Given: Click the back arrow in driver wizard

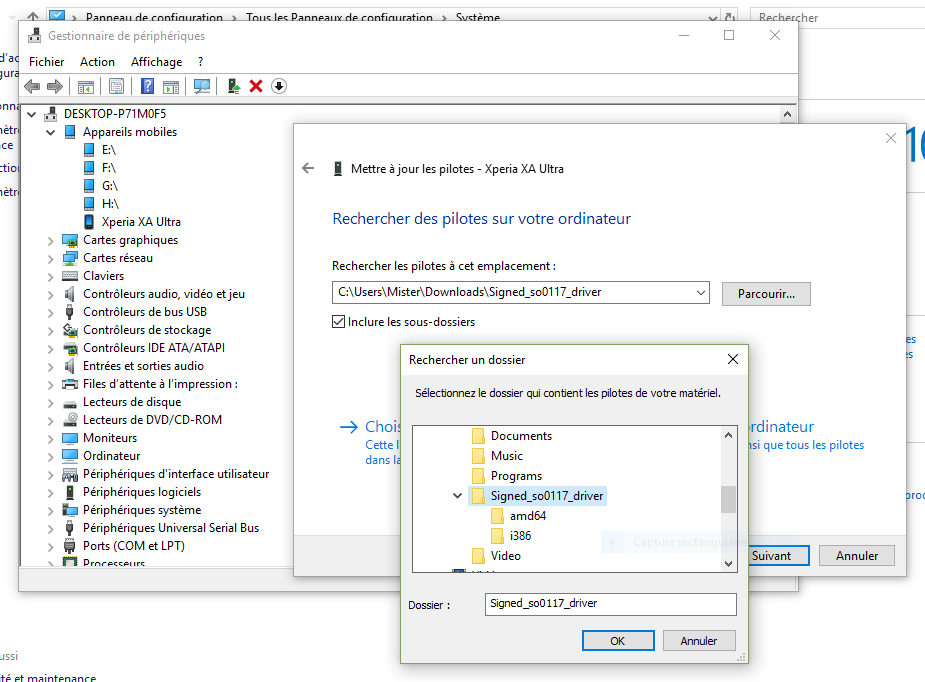Looking at the screenshot, I should tap(308, 169).
